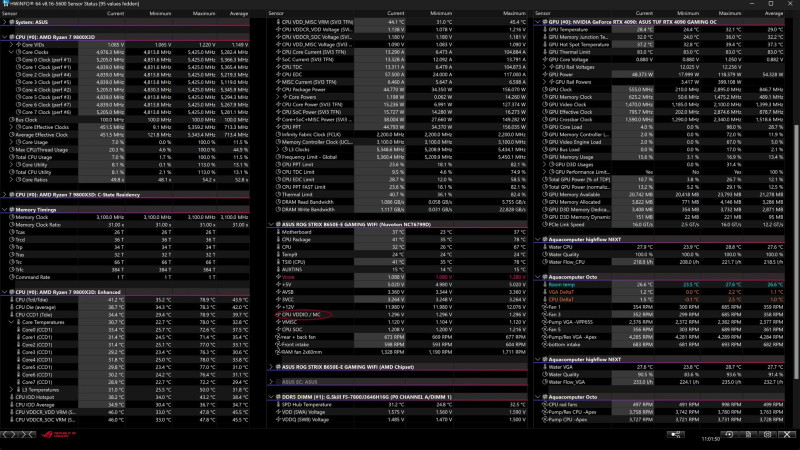Reset min/max values with the clock icon
This screenshot has height=450, width=800.
(729, 434)
